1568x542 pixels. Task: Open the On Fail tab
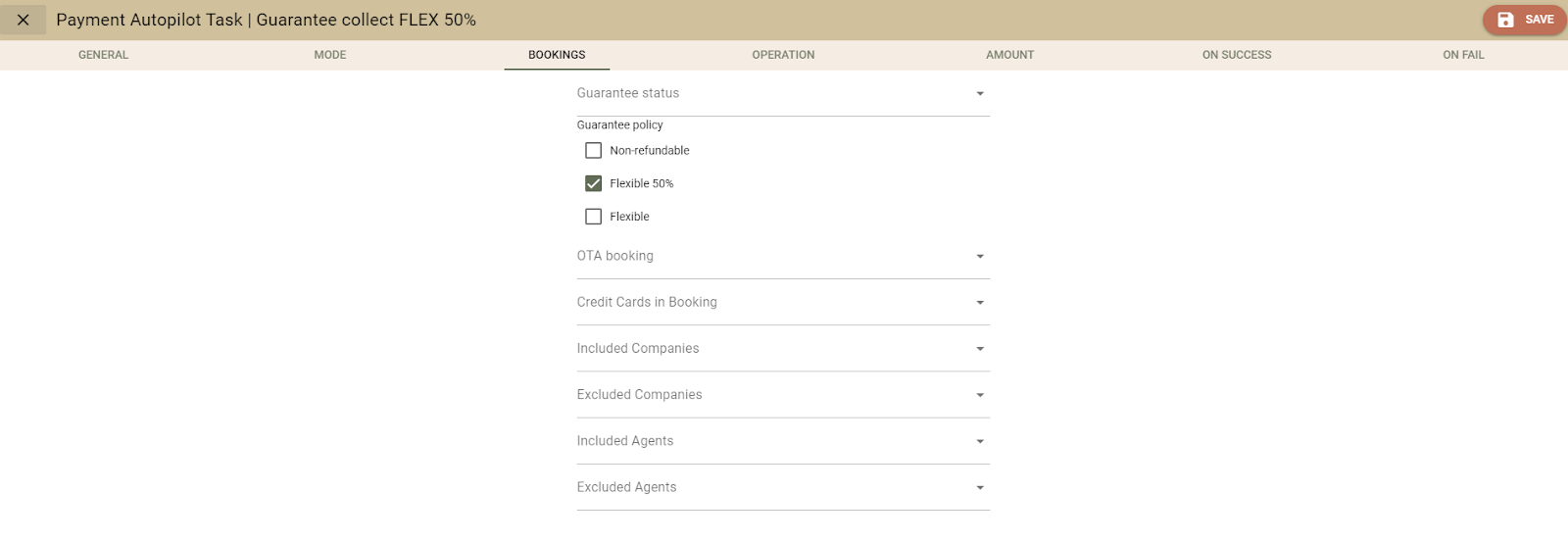[1463, 55]
